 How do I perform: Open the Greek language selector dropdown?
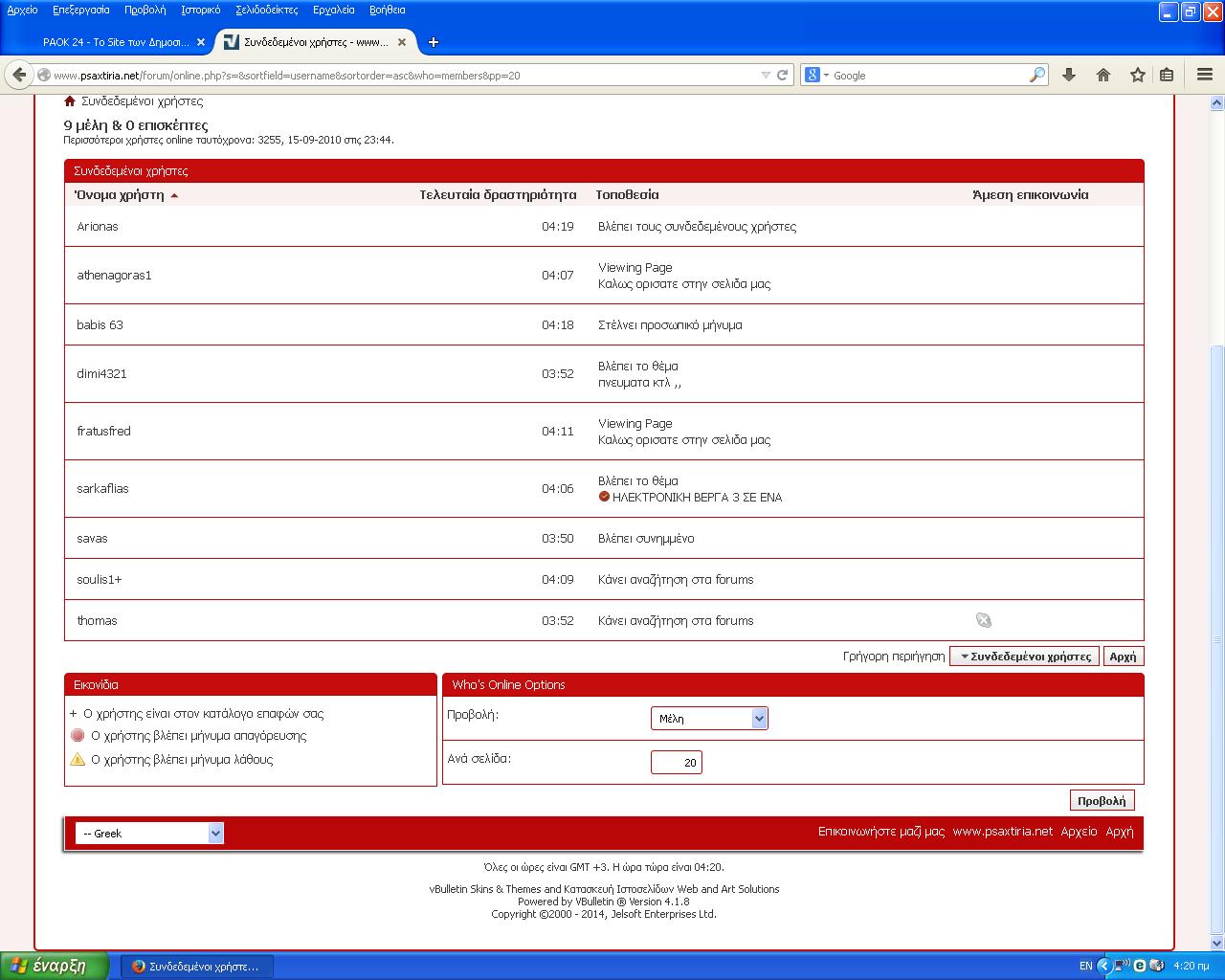pyautogui.click(x=149, y=834)
